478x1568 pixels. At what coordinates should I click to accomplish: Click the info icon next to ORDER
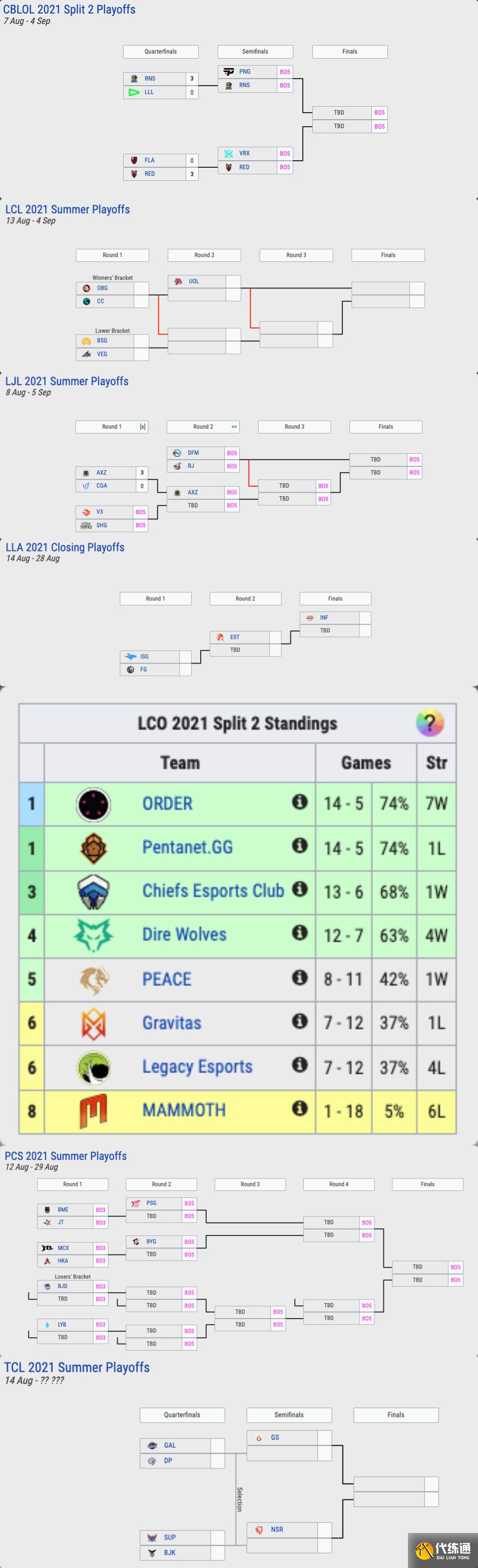coord(299,802)
